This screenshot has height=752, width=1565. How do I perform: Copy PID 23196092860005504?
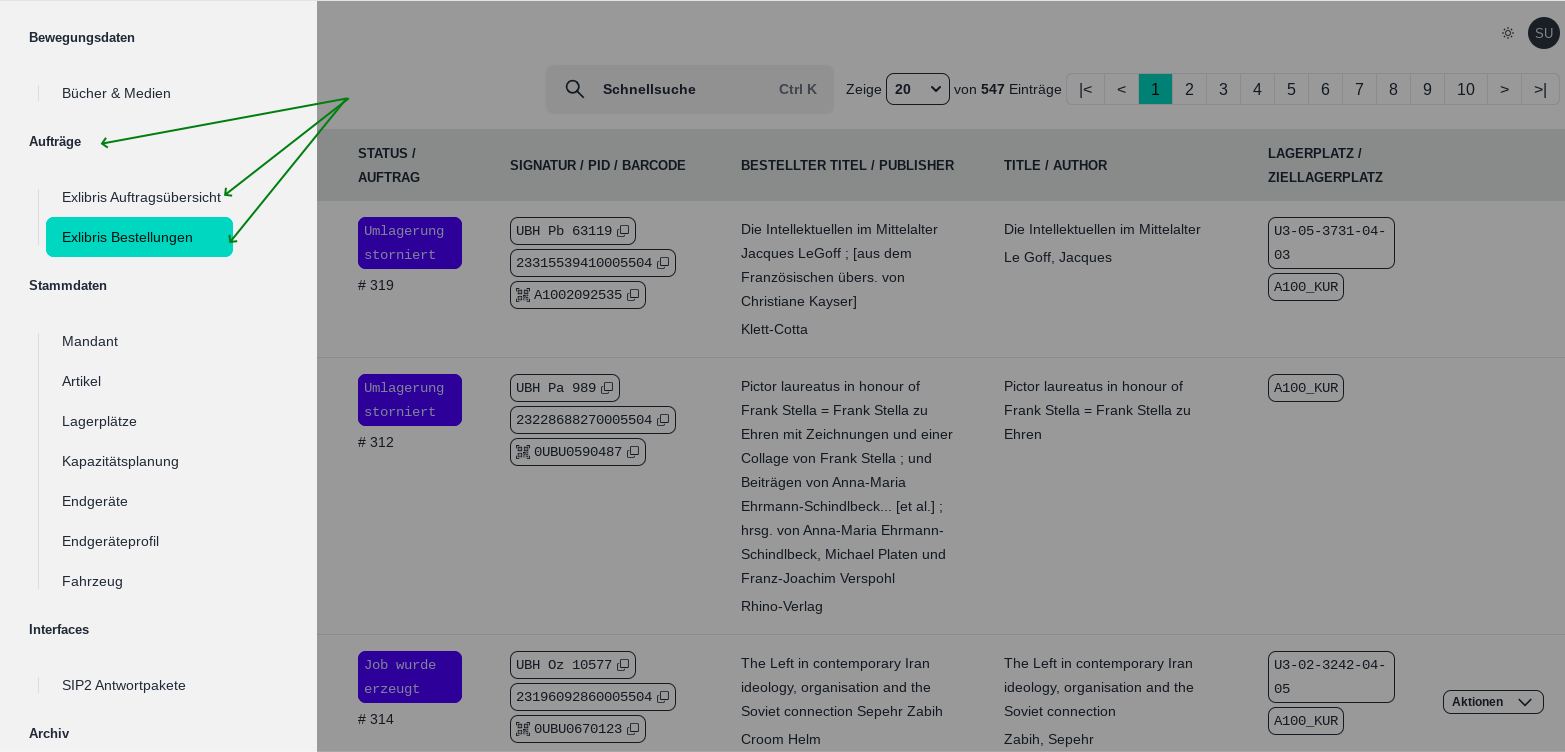[x=663, y=697]
